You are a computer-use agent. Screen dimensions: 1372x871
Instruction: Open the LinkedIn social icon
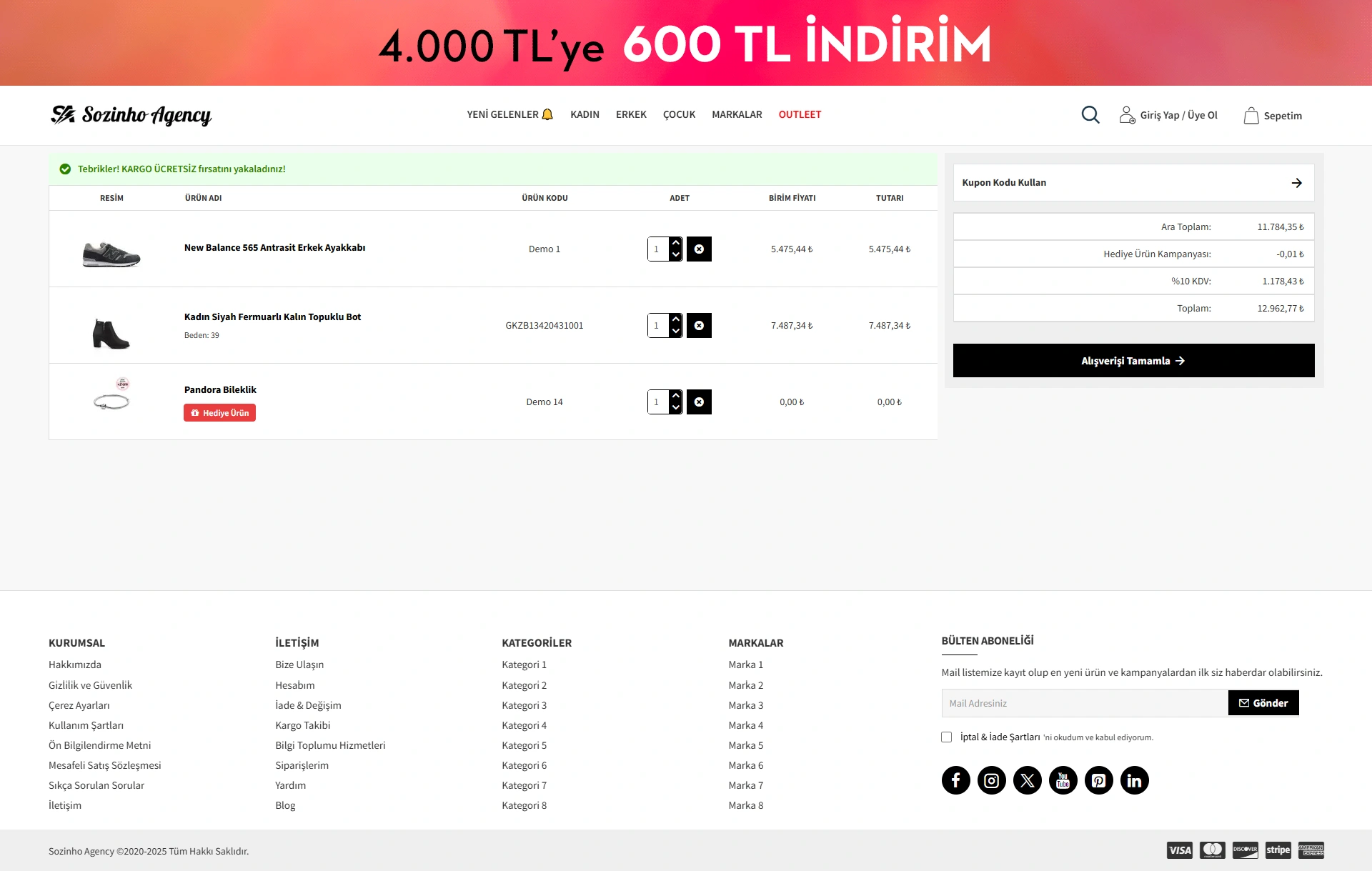[1134, 780]
